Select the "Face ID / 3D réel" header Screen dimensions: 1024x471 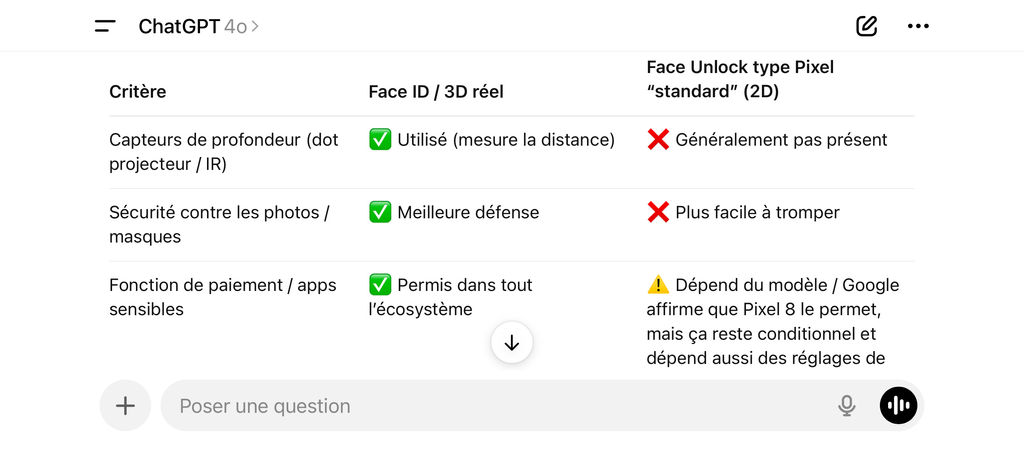pos(436,92)
